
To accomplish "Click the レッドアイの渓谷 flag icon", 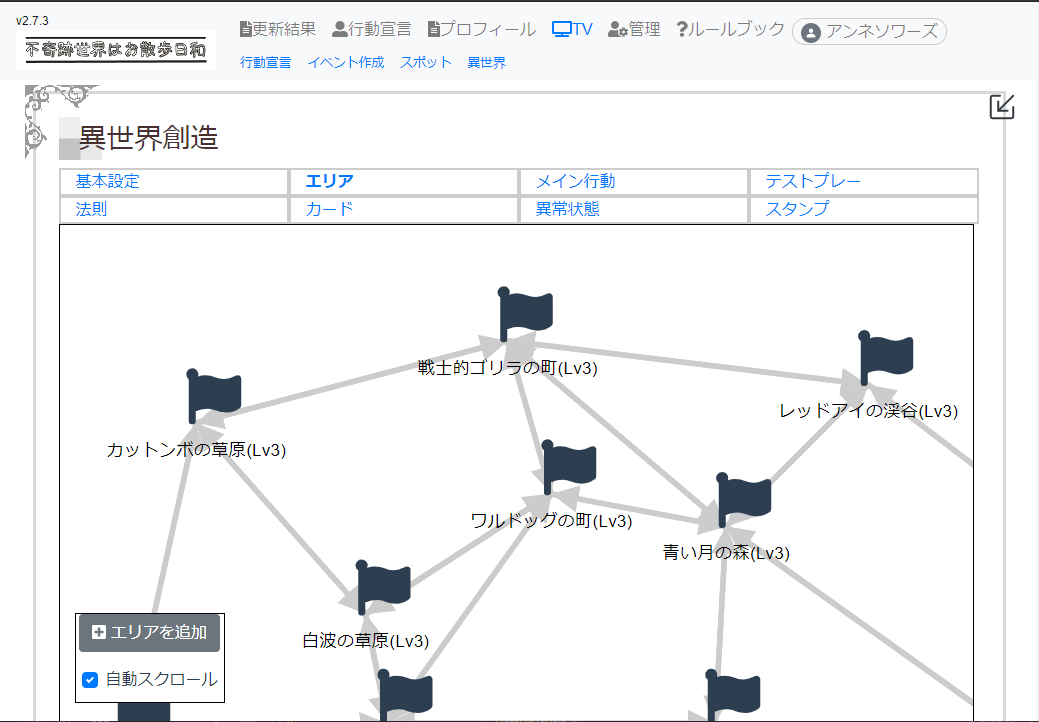I will point(886,358).
